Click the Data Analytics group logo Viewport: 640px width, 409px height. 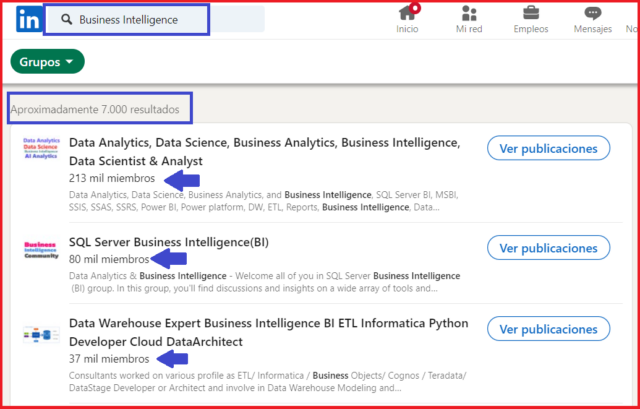click(x=41, y=148)
